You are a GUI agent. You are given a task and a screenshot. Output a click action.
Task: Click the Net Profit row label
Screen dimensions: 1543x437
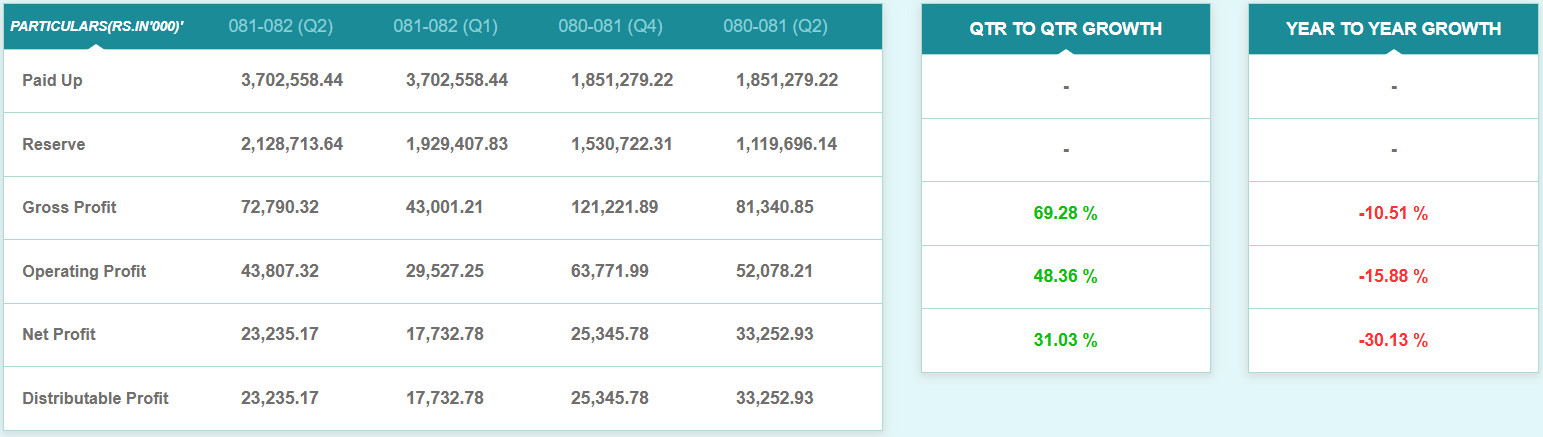click(x=59, y=334)
